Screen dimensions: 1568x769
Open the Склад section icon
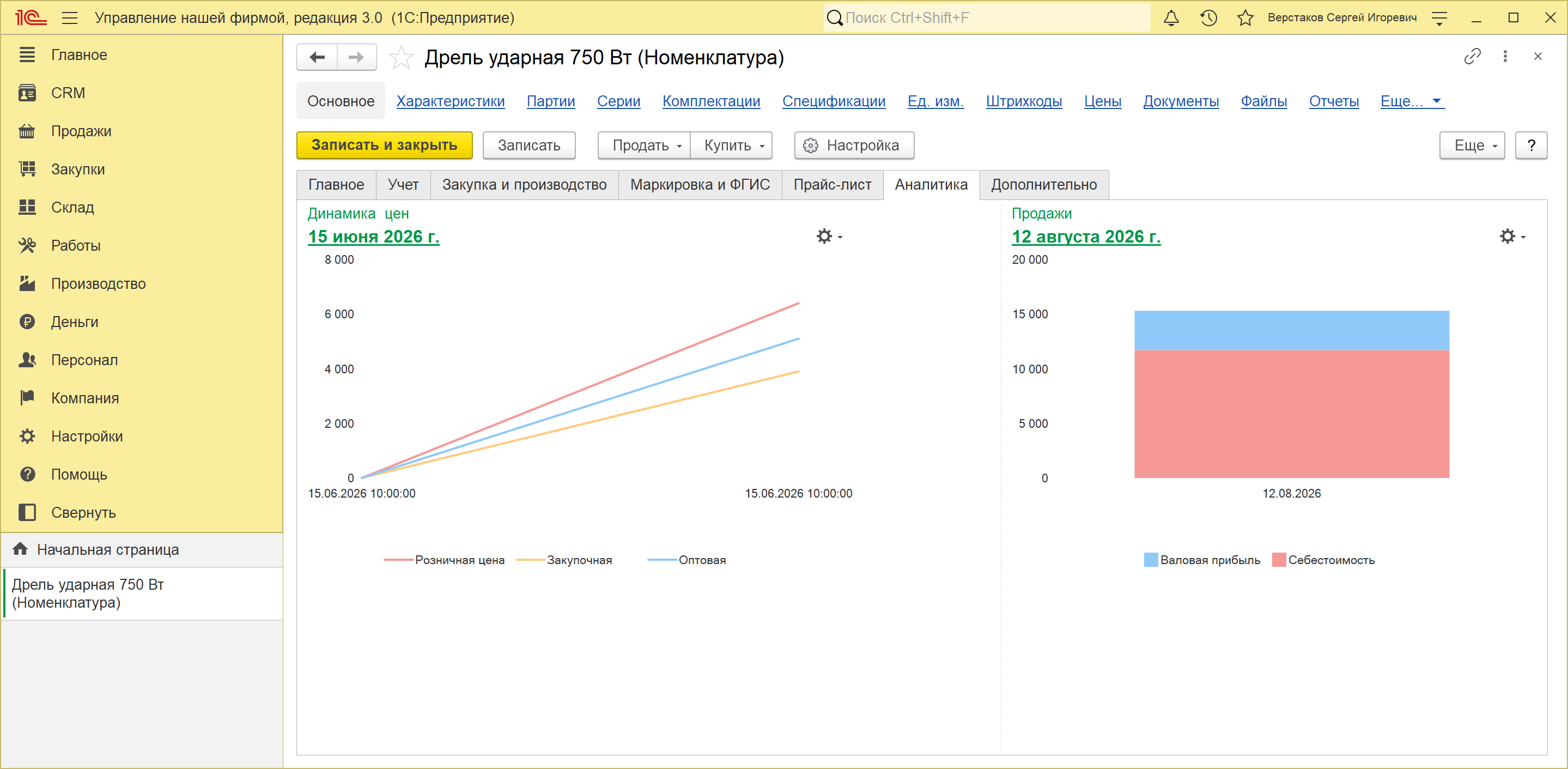(x=27, y=207)
